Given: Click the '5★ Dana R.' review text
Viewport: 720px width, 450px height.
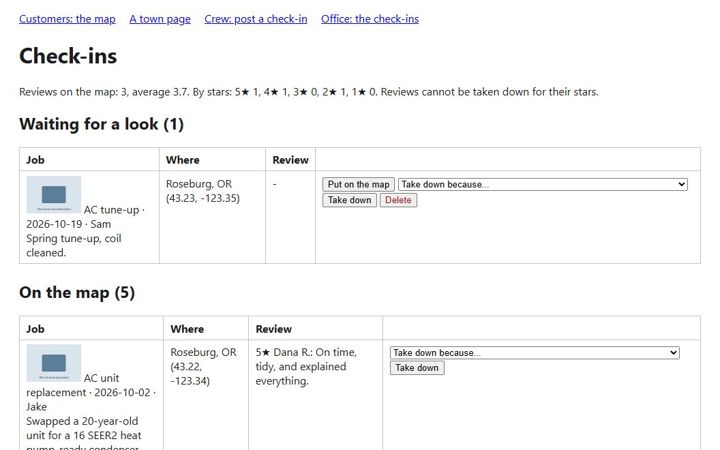Looking at the screenshot, I should [x=306, y=366].
